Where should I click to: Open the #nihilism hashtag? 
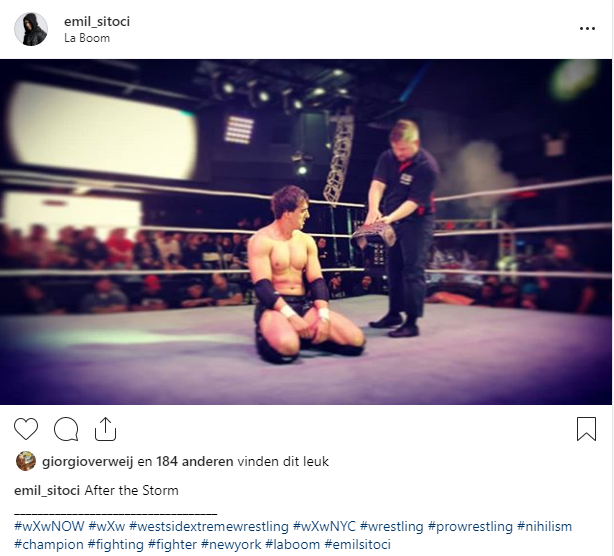[544, 526]
